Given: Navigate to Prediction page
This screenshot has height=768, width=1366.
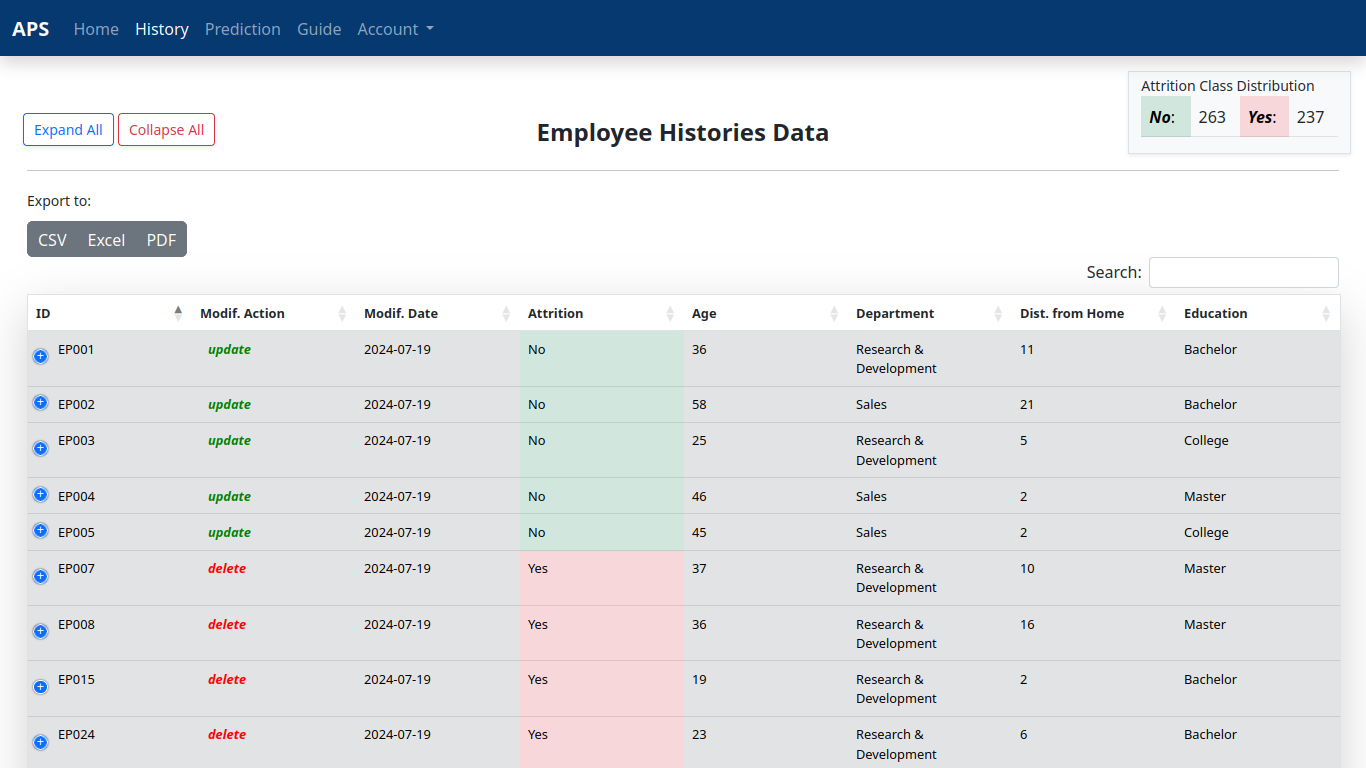Looking at the screenshot, I should [x=243, y=29].
